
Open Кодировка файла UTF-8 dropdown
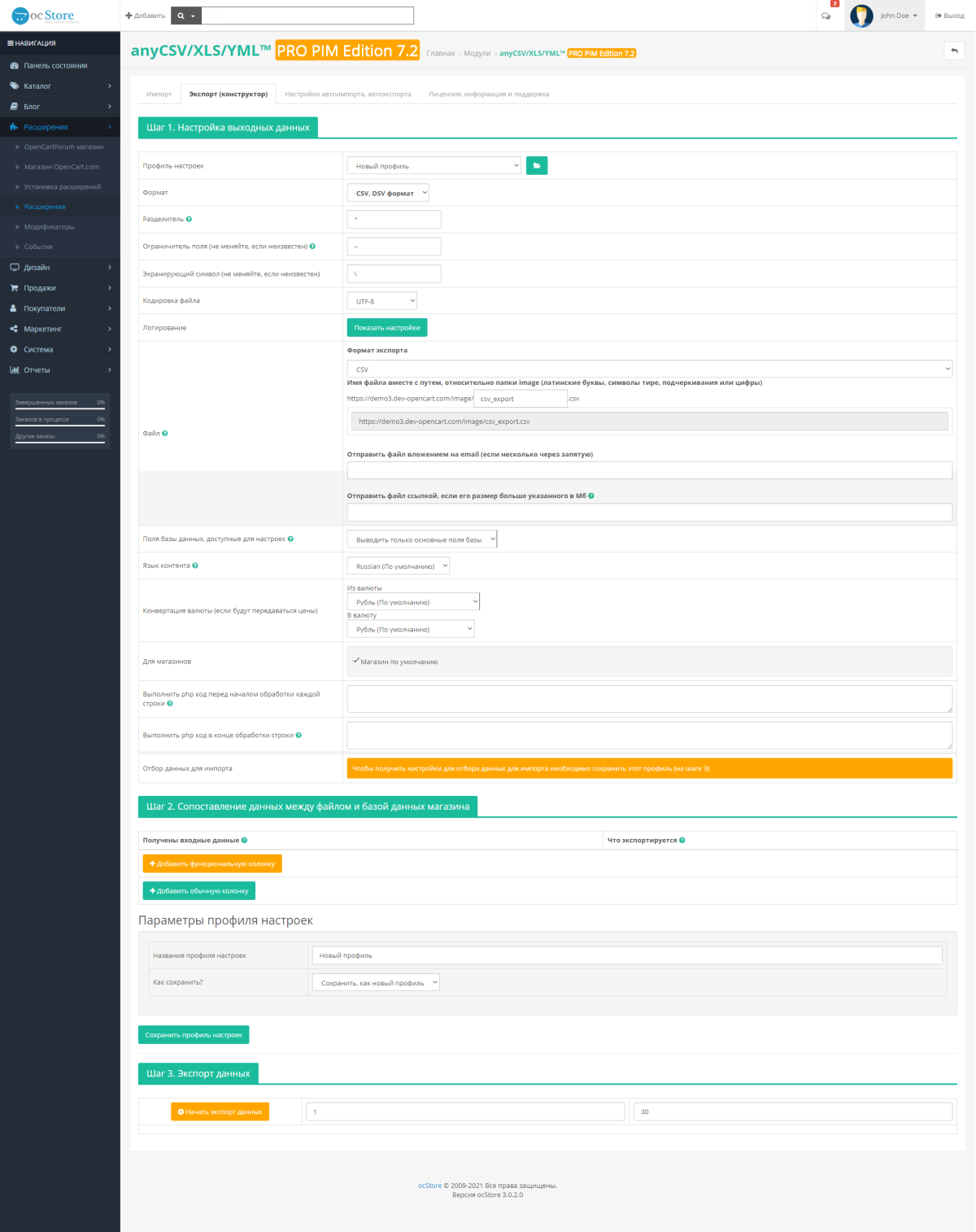click(x=382, y=301)
